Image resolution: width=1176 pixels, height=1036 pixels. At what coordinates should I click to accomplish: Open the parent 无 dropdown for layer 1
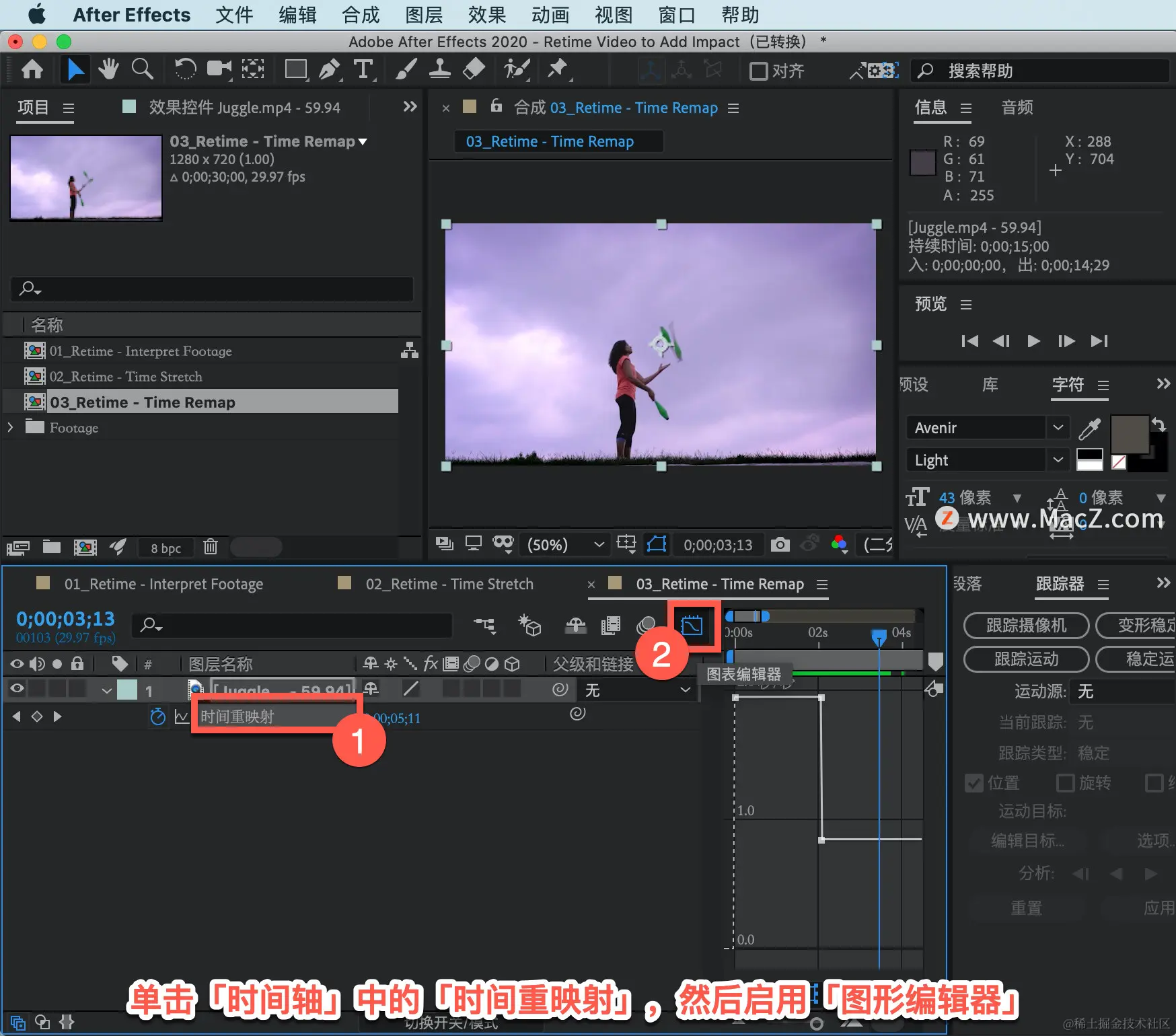point(637,690)
